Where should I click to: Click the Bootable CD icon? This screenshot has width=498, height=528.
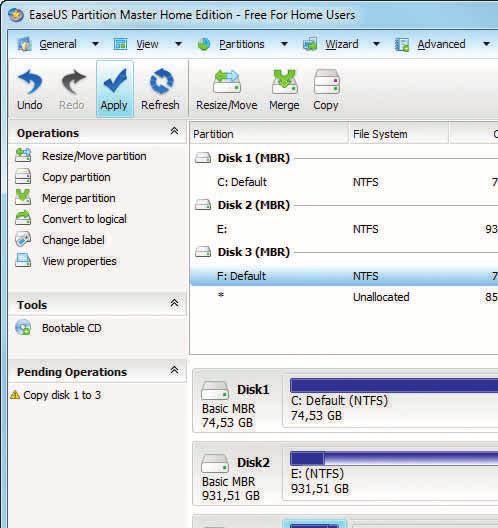point(23,327)
